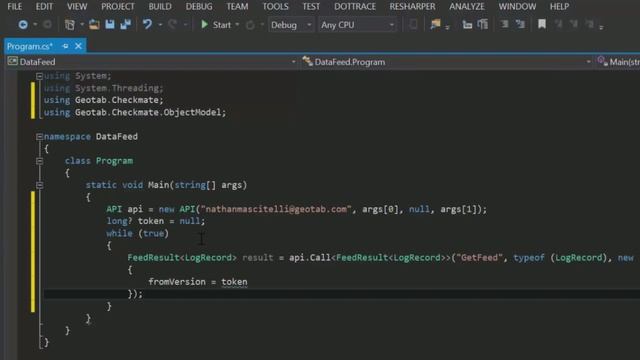
Task: Click the previous bookmark icon
Action: 558,25
